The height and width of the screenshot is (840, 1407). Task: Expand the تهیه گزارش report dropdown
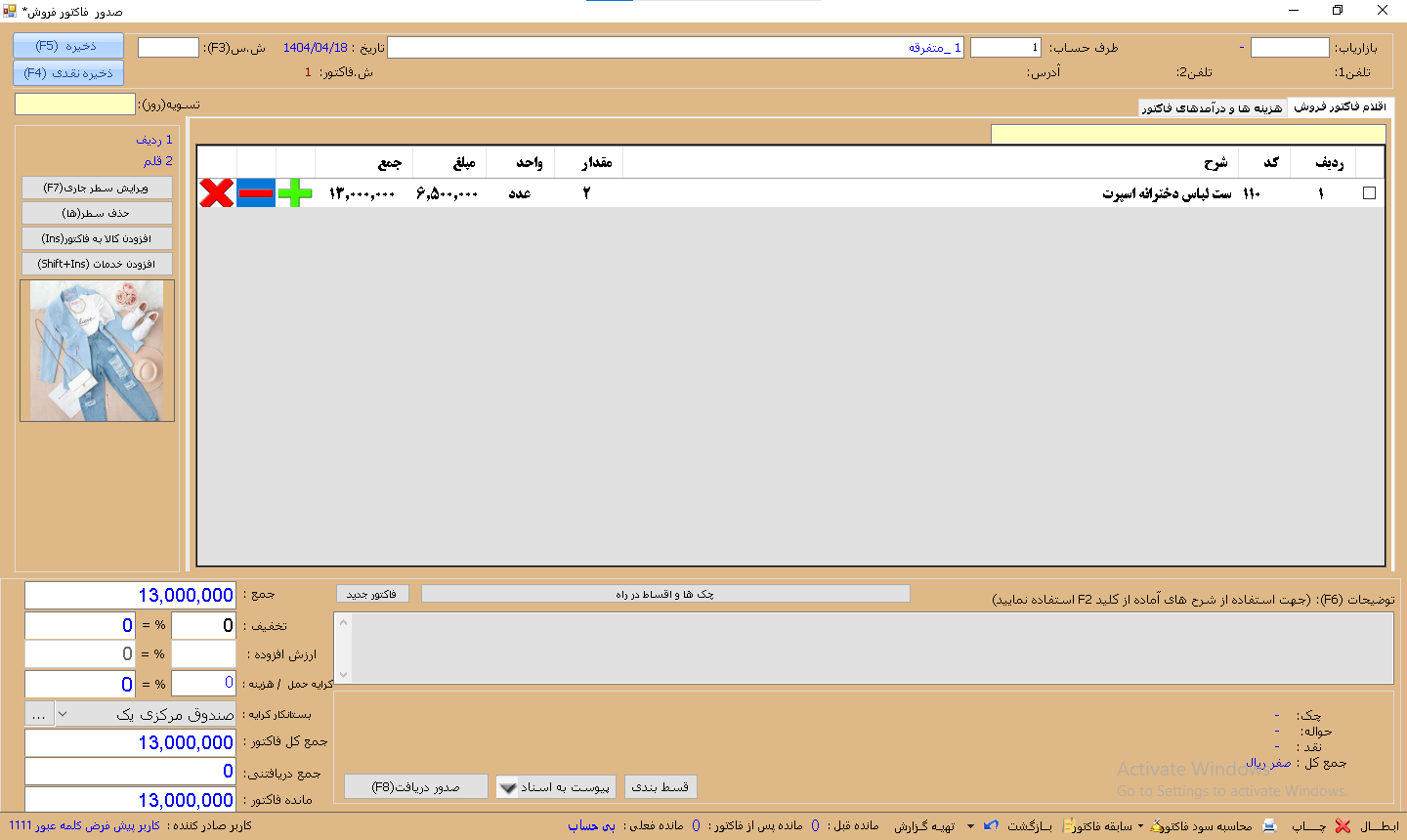tap(970, 826)
